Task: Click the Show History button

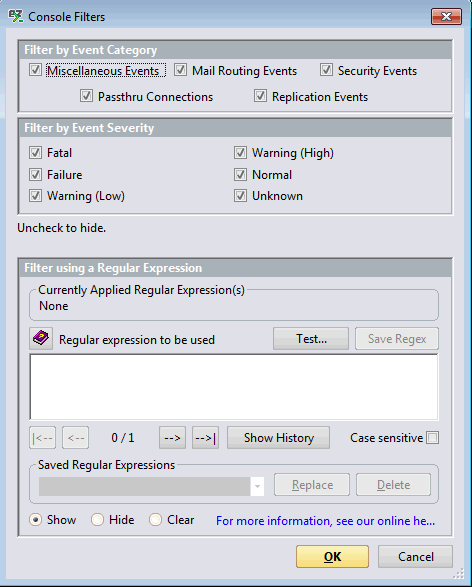Action: (x=278, y=438)
